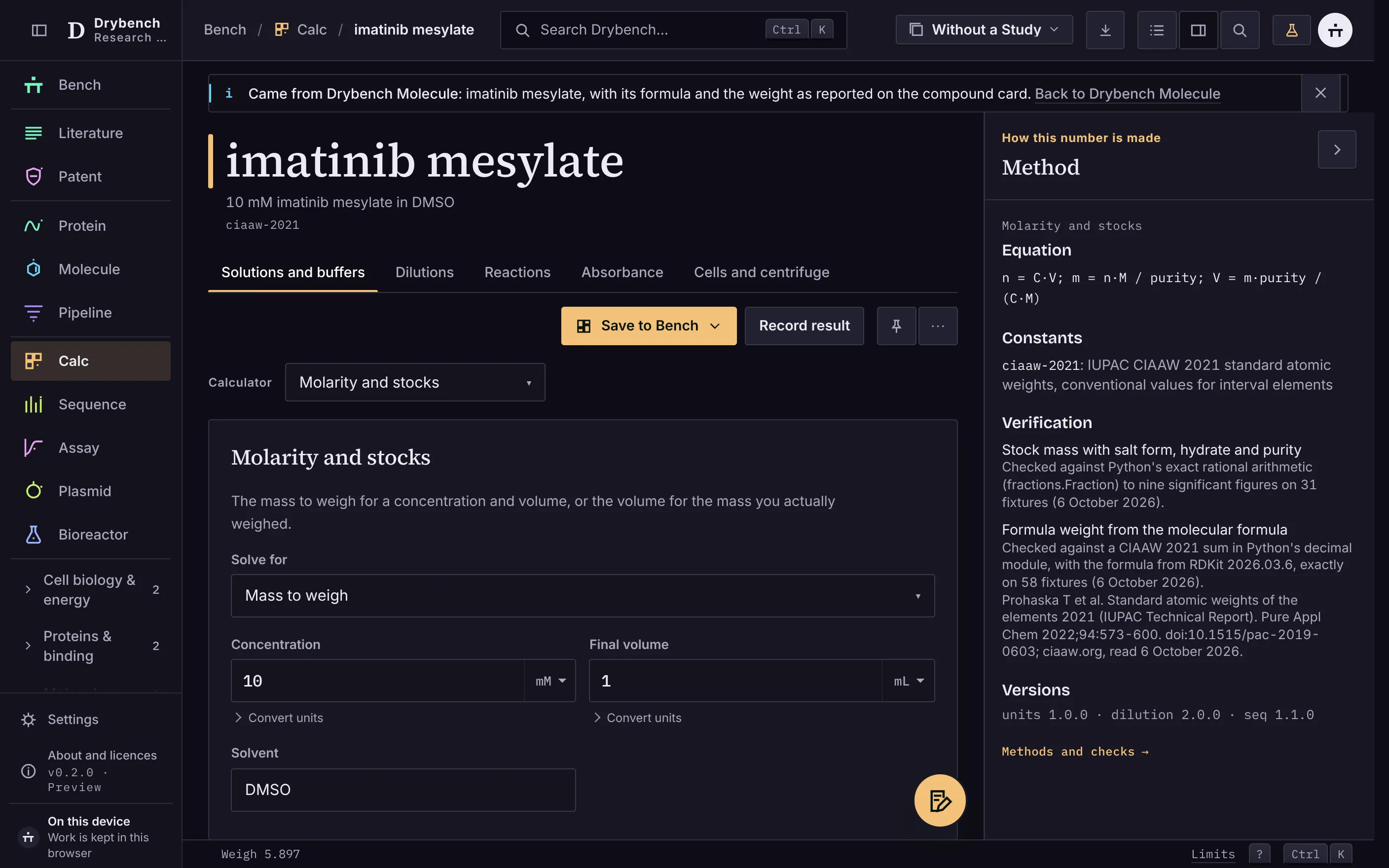Switch to the Cells and centrifuge tab

click(762, 272)
